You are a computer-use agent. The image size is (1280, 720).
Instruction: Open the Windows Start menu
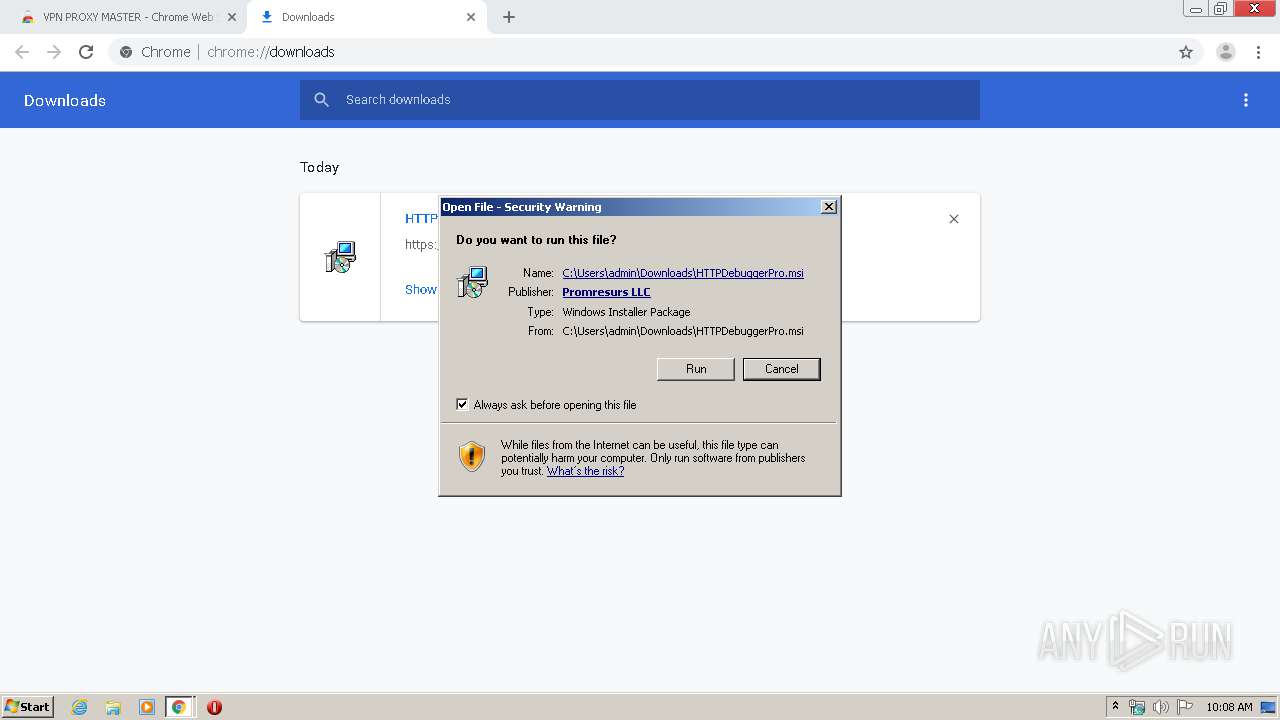click(x=28, y=706)
